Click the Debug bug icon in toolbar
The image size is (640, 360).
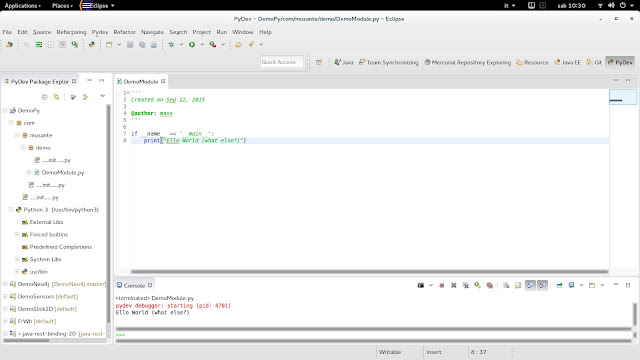(171, 44)
